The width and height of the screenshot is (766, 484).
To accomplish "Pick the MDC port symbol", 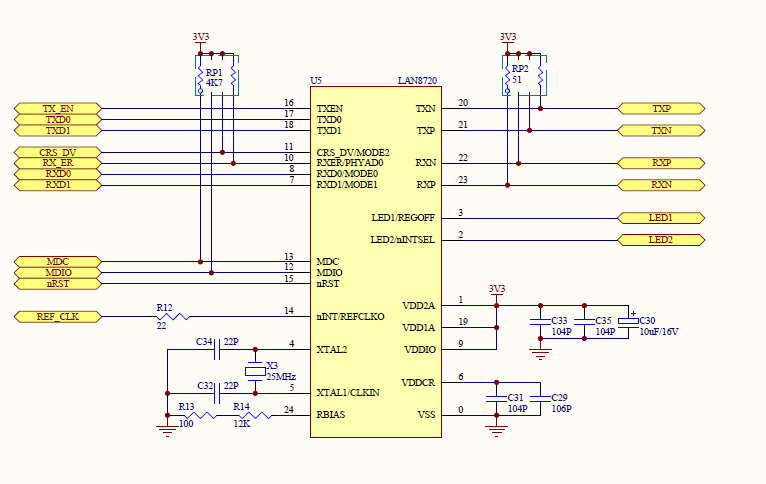I will [58, 262].
